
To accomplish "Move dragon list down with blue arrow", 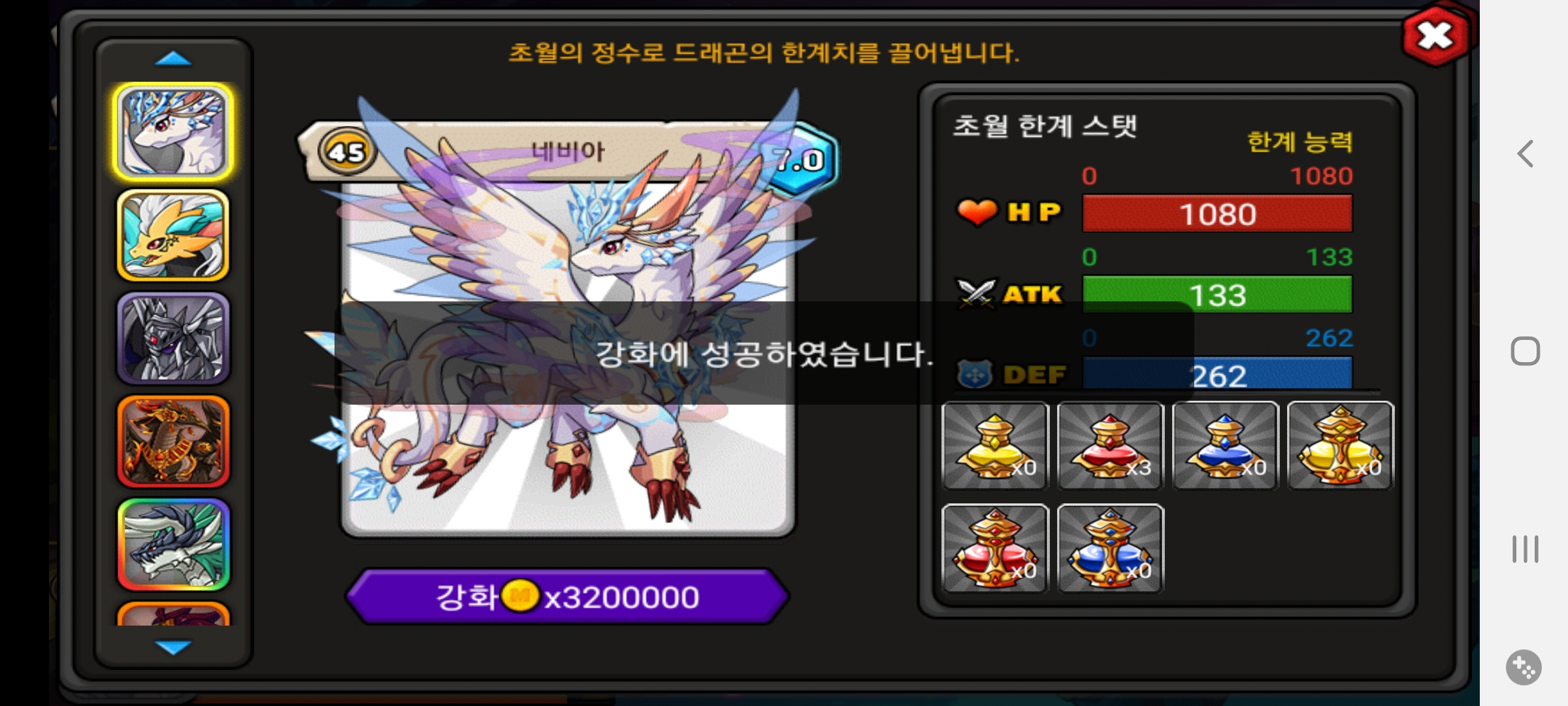I will click(173, 647).
